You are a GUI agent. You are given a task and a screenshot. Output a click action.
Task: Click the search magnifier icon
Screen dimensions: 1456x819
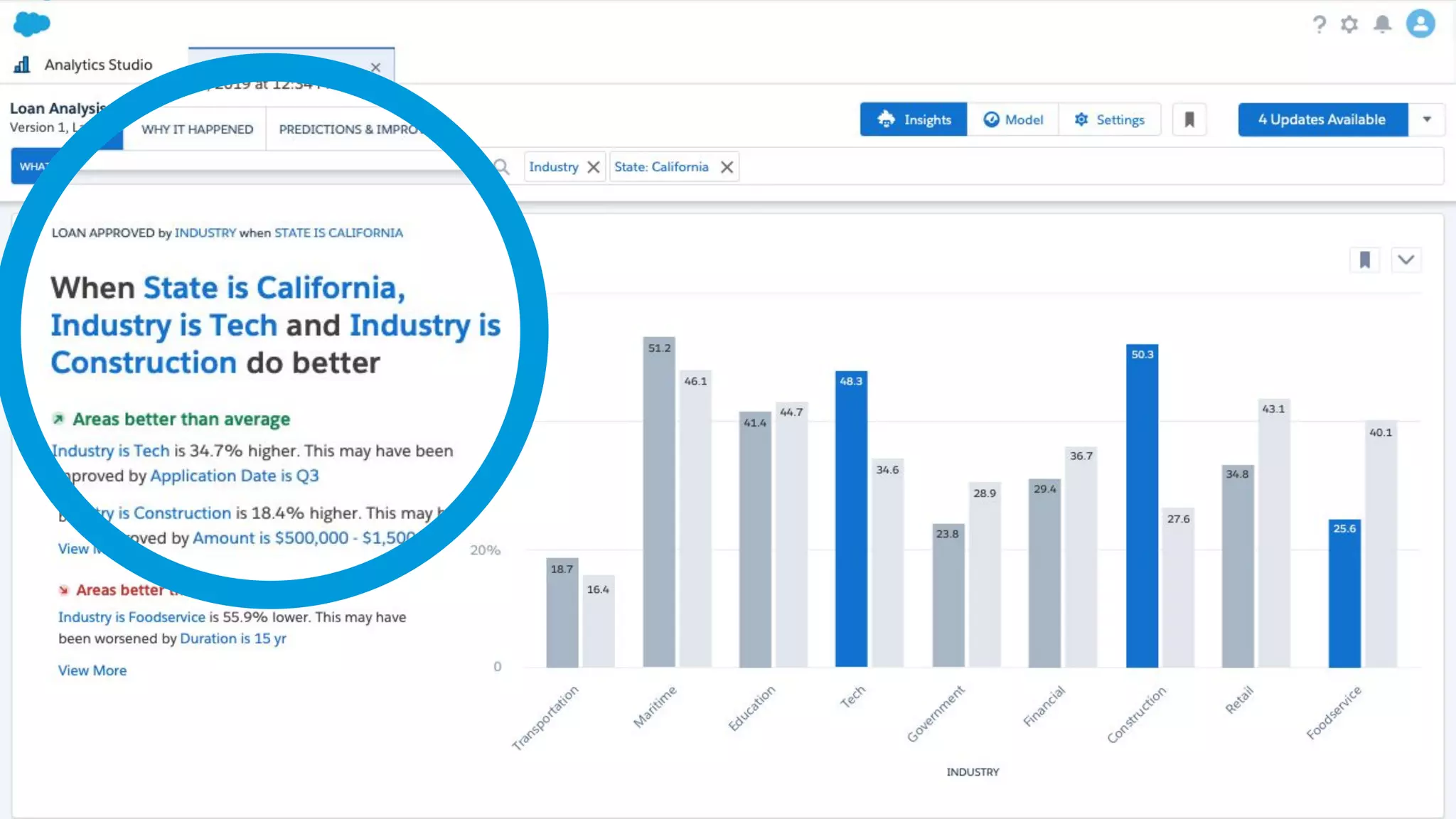[x=502, y=167]
